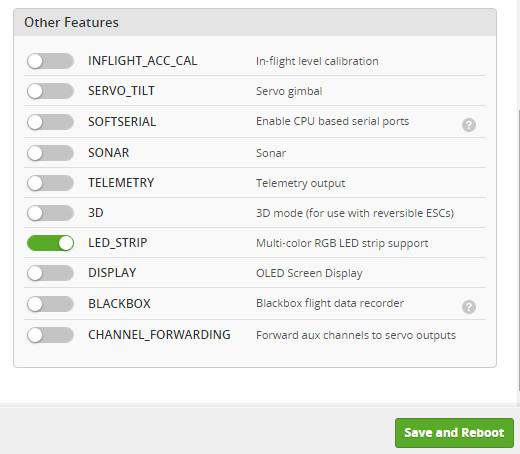
Task: Click the vertical scrollbar on the right edge
Action: [x=518, y=250]
